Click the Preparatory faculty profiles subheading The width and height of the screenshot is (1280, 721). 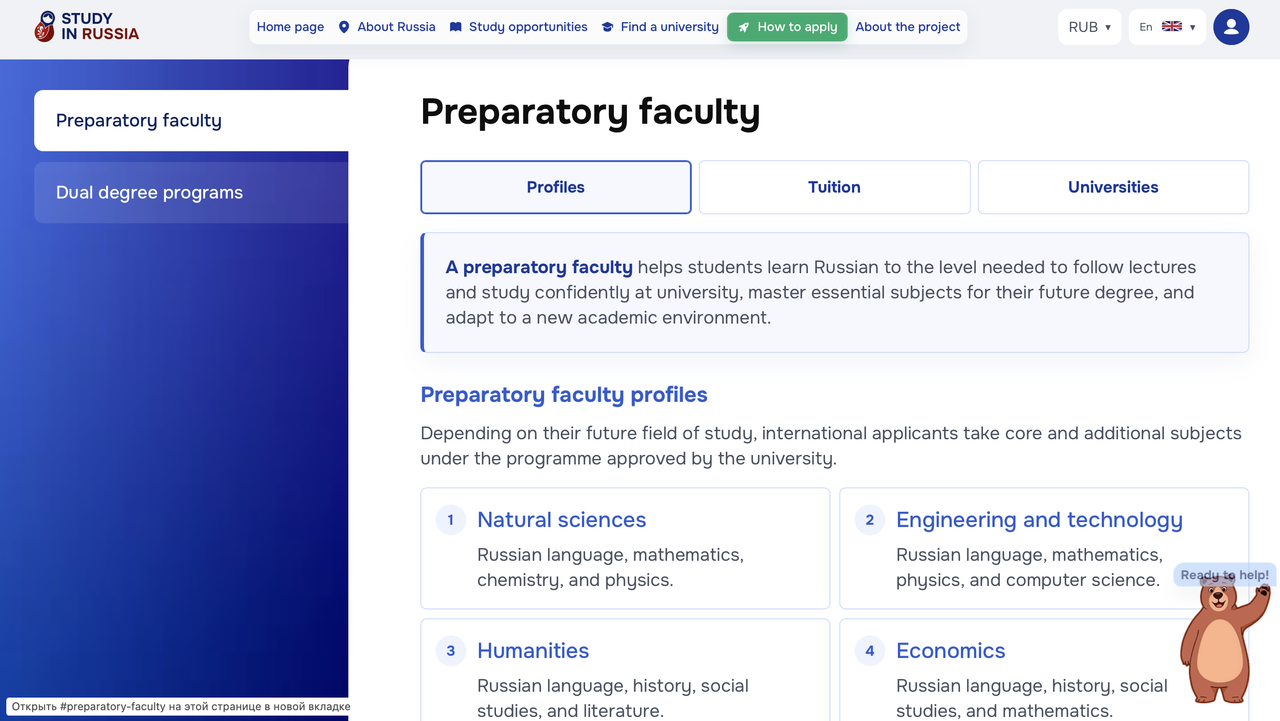pos(564,395)
